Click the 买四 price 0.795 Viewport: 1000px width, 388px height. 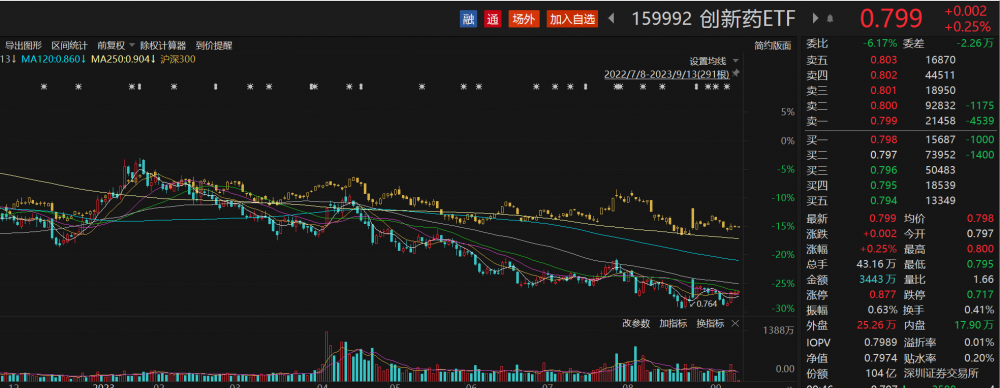pyautogui.click(x=885, y=186)
